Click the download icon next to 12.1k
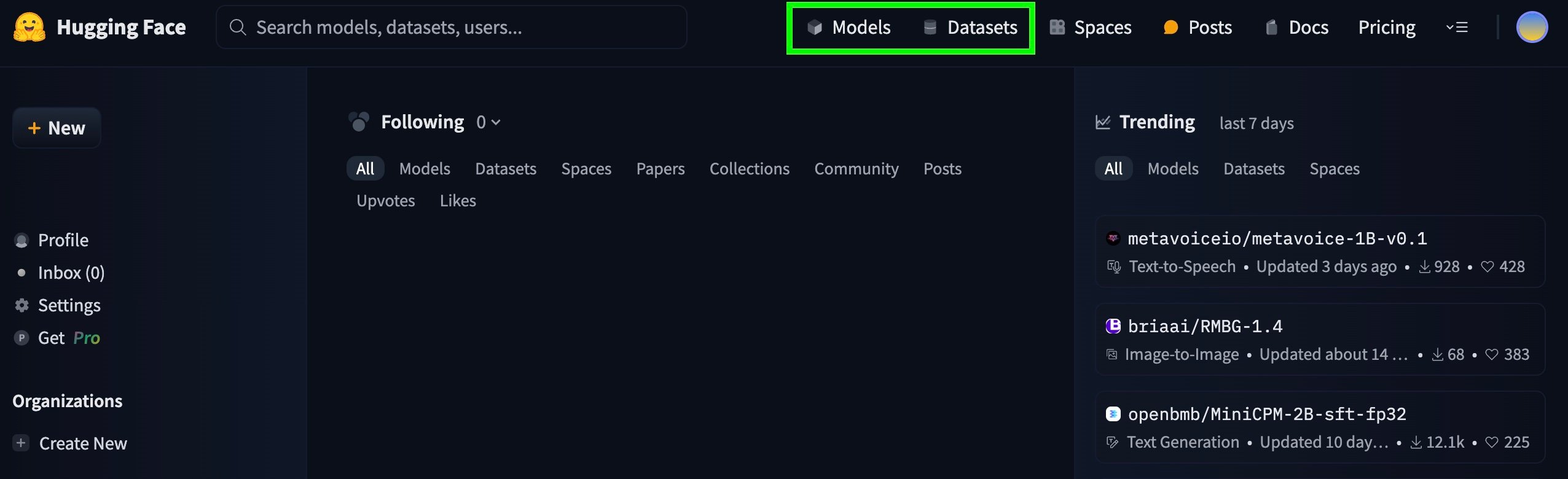Viewport: 1568px width, 479px height. [x=1416, y=442]
